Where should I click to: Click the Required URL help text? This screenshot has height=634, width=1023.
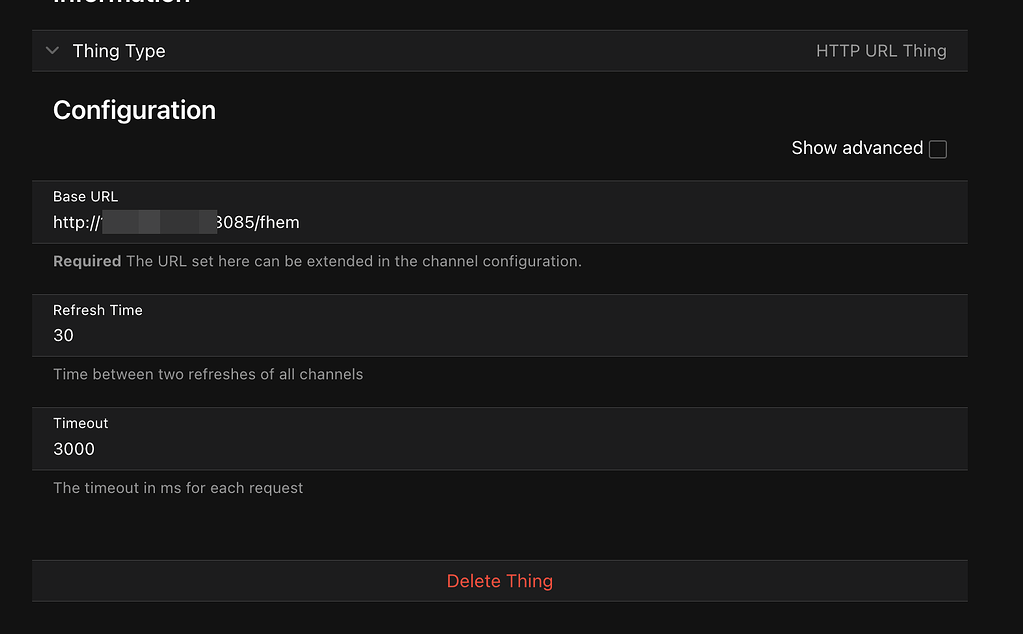pyautogui.click(x=317, y=261)
